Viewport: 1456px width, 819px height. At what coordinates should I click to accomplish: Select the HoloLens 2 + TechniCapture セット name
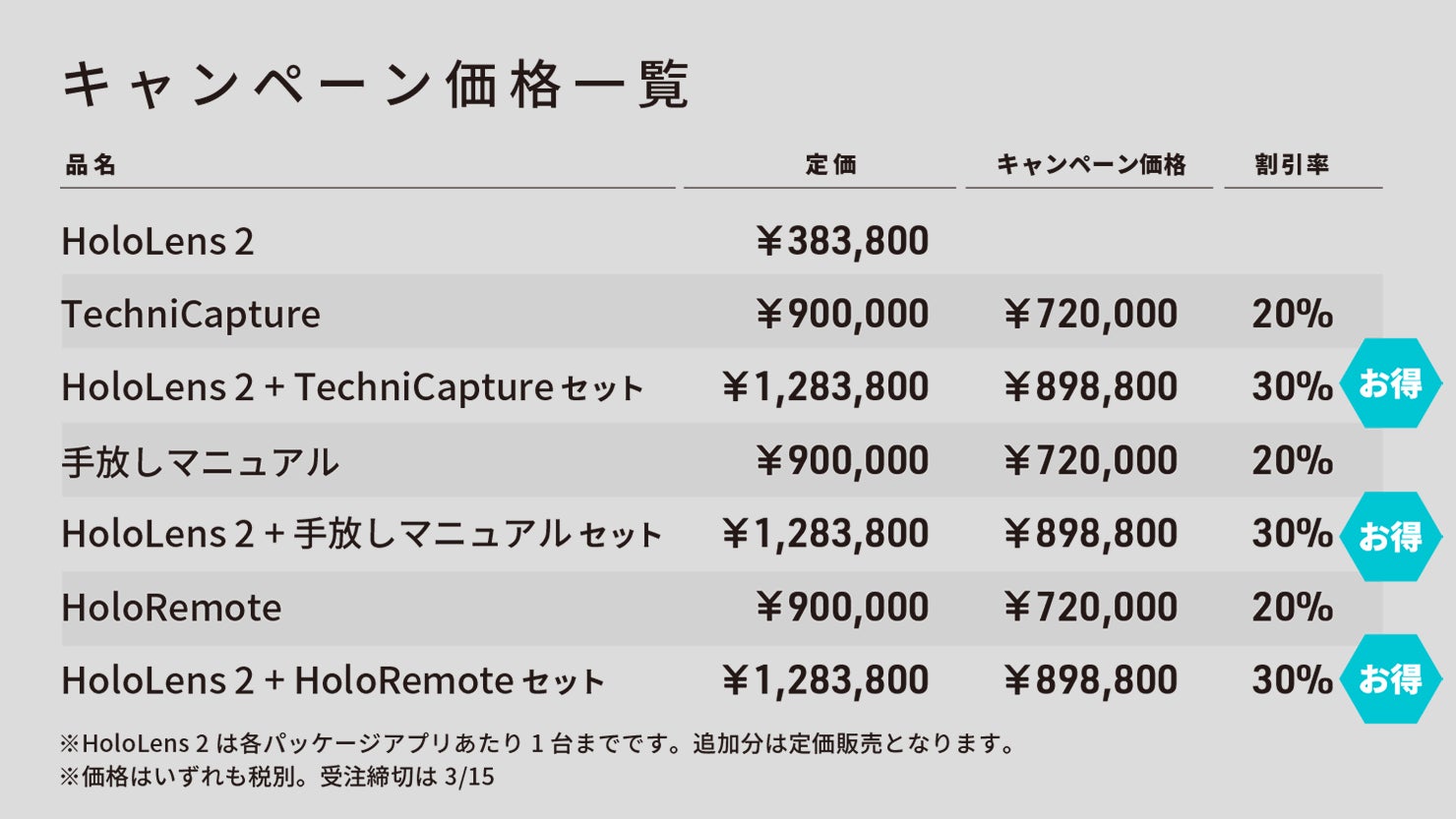[352, 388]
